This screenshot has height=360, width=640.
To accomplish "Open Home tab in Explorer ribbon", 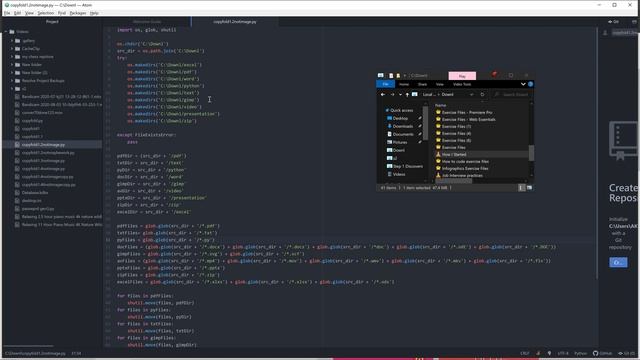I will 404,84.
